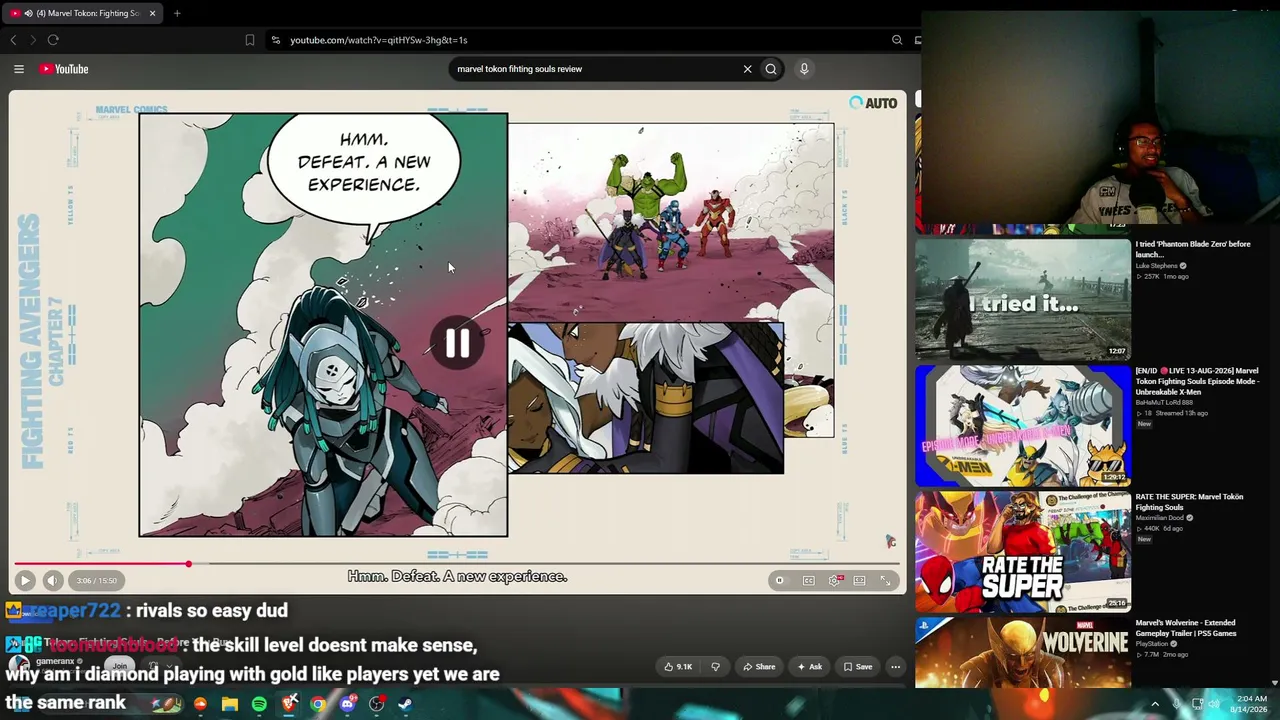Clear the YouTube search box text
Image resolution: width=1280 pixels, height=720 pixels.
click(747, 69)
